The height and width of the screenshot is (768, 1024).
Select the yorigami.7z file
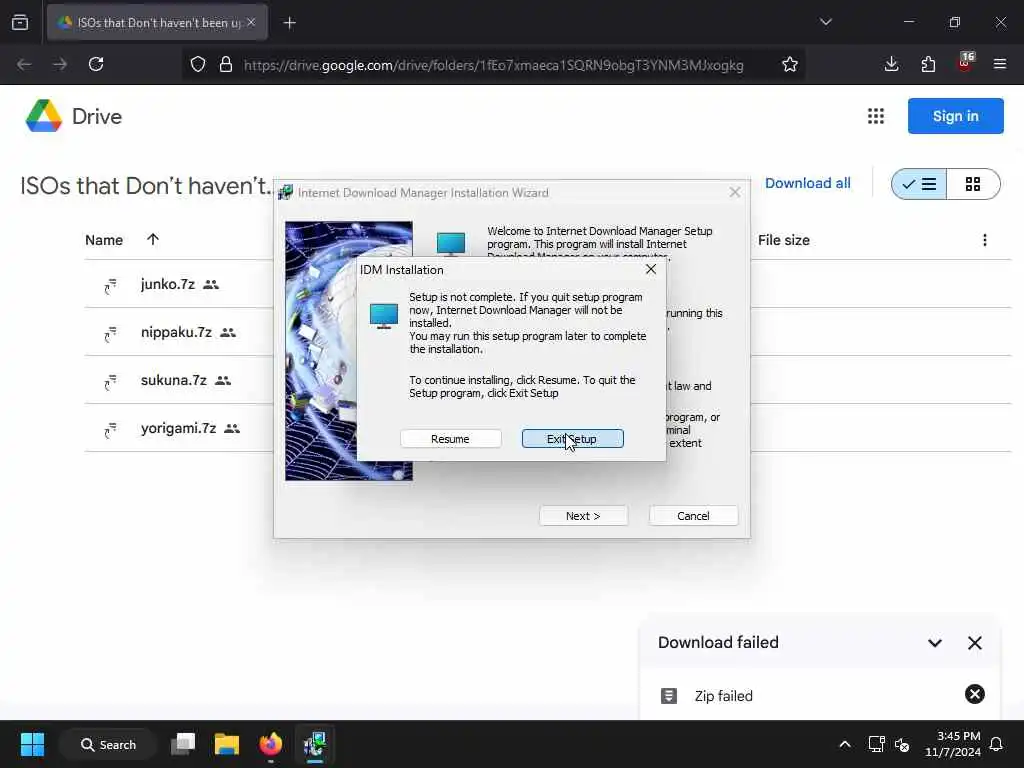point(178,428)
